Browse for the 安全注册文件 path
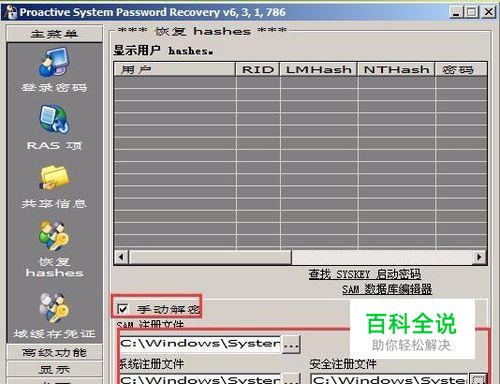 pos(478,379)
